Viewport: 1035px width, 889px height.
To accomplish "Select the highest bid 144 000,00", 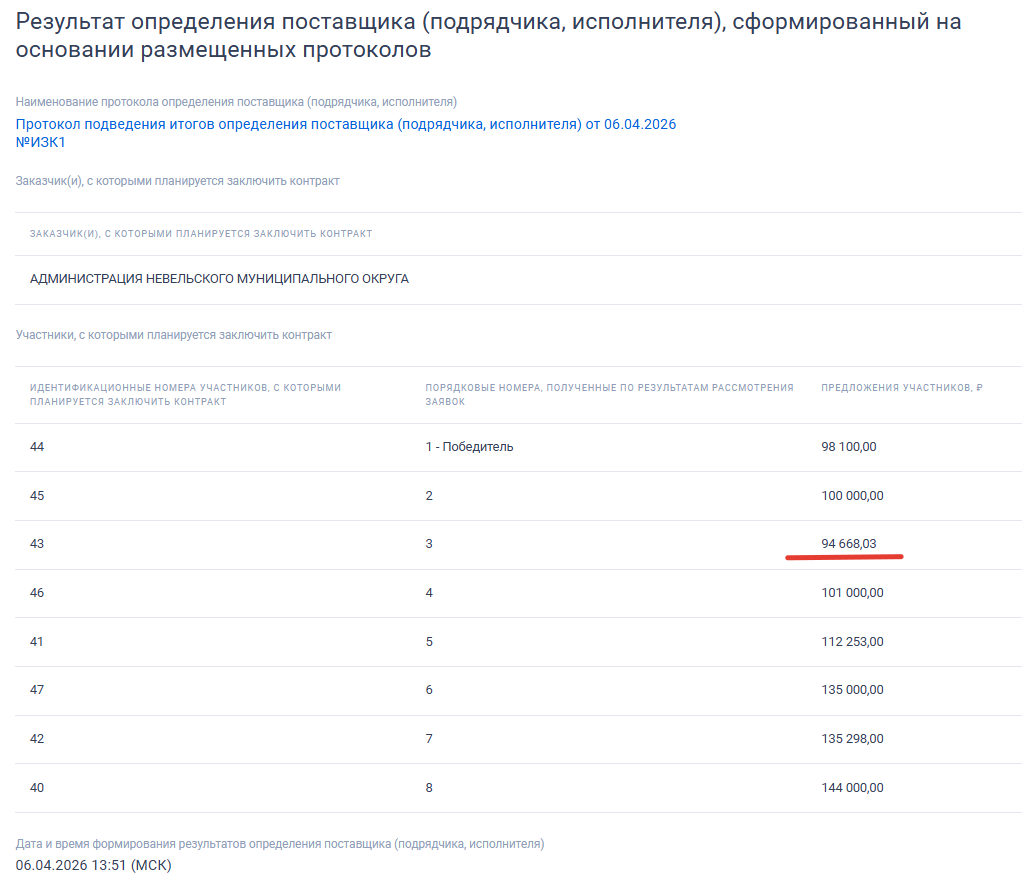I will pos(852,787).
